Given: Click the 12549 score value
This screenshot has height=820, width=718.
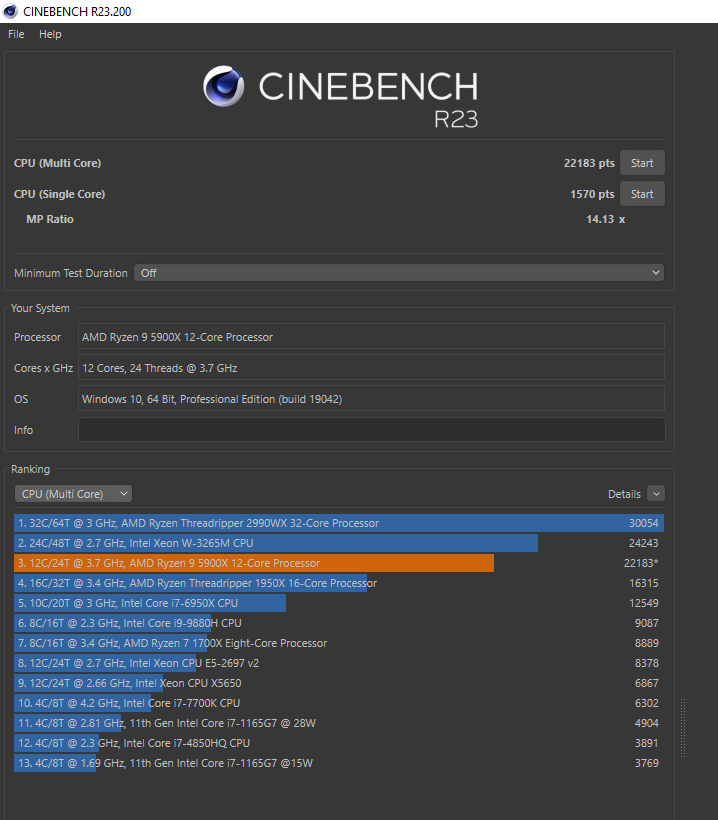Looking at the screenshot, I should (643, 603).
